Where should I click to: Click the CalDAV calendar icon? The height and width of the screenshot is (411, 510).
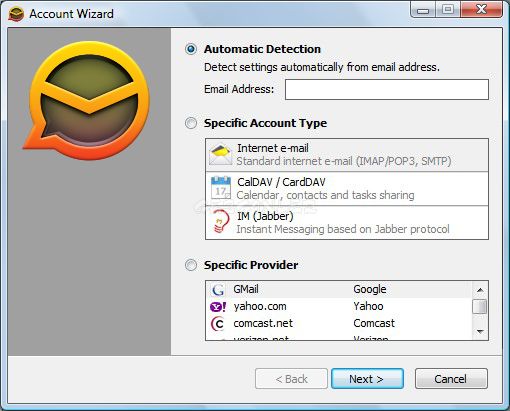coord(221,188)
